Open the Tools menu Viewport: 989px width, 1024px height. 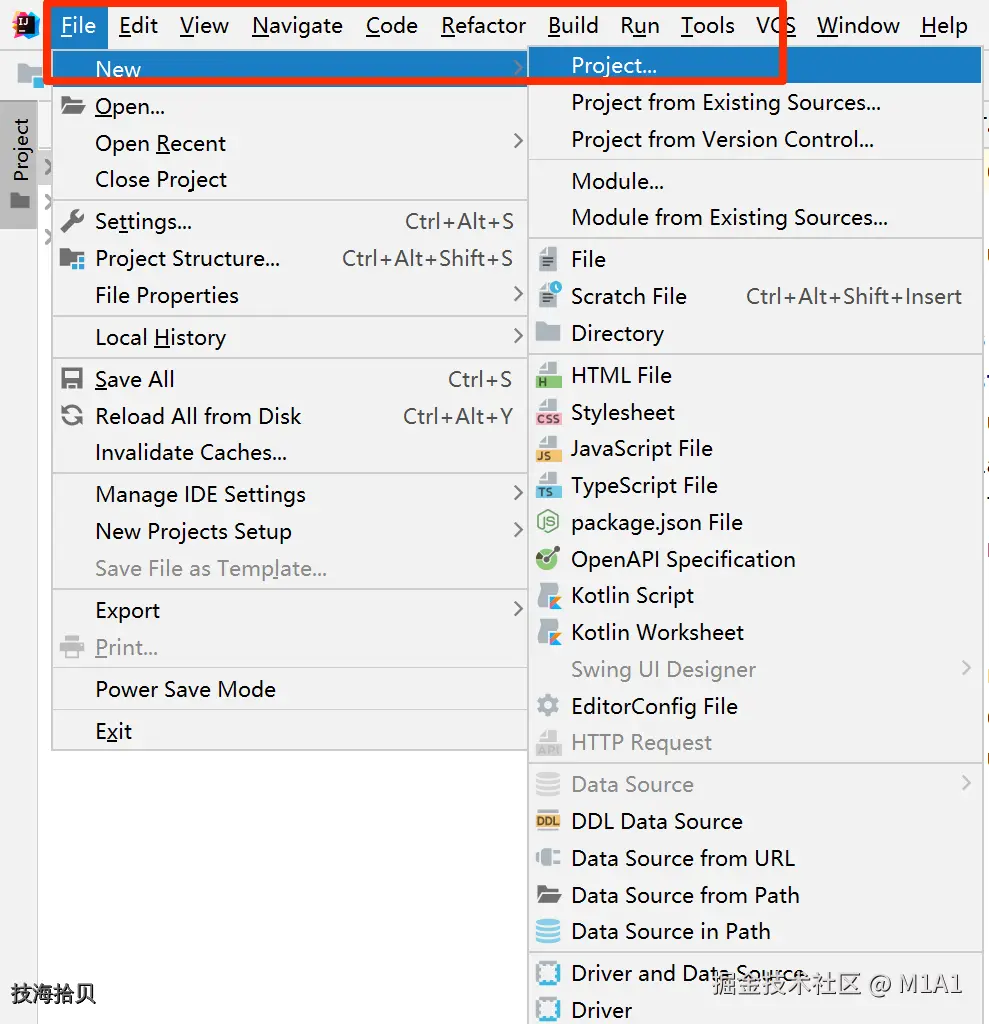[x=707, y=25]
